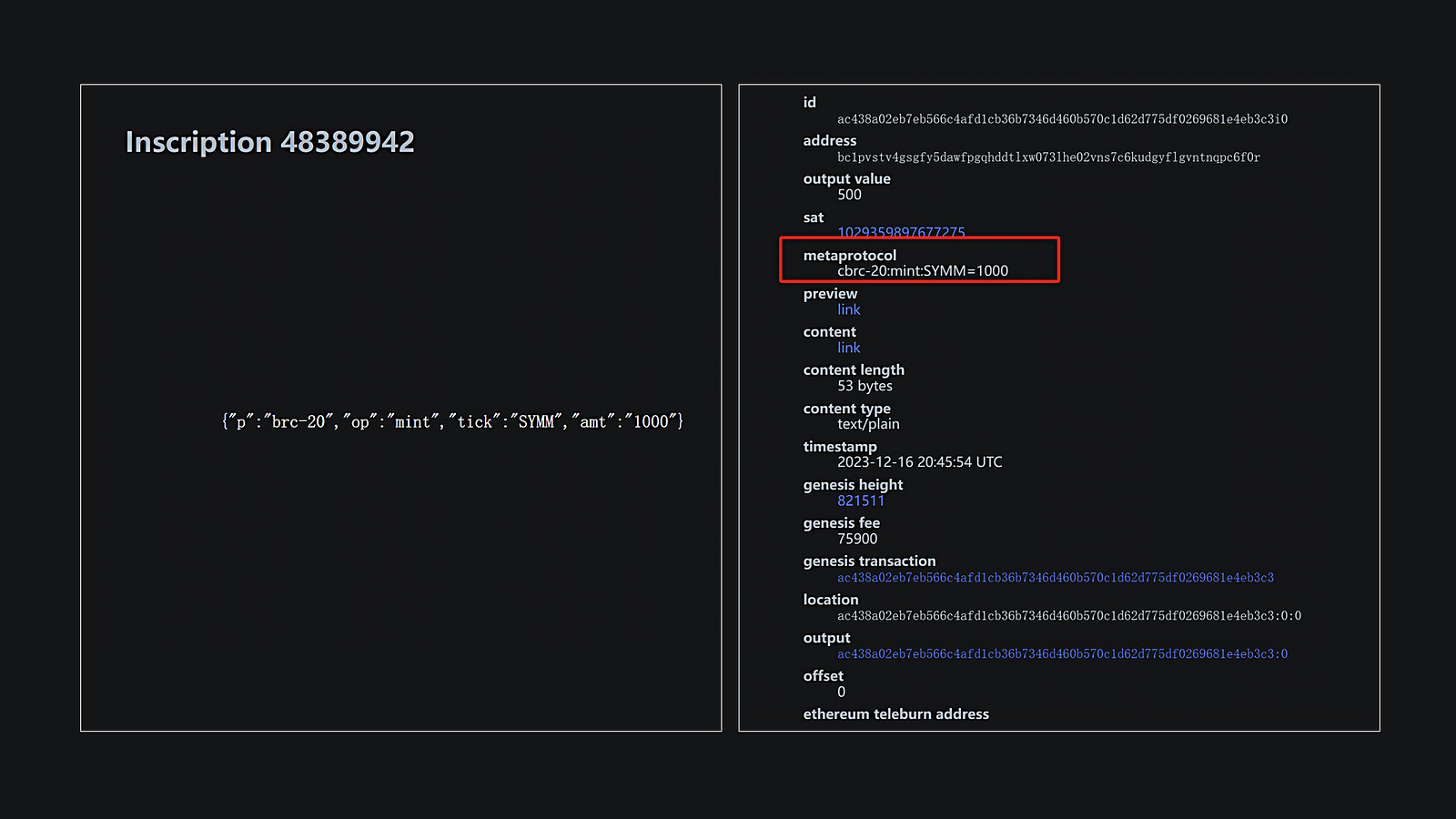Click the ethereum teleburn address label

(895, 714)
